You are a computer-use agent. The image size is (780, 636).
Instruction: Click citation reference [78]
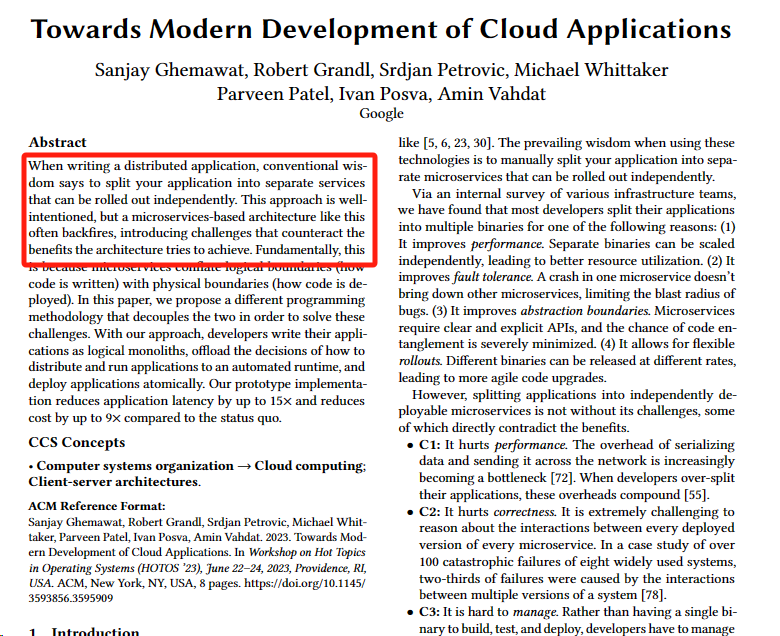coord(653,595)
